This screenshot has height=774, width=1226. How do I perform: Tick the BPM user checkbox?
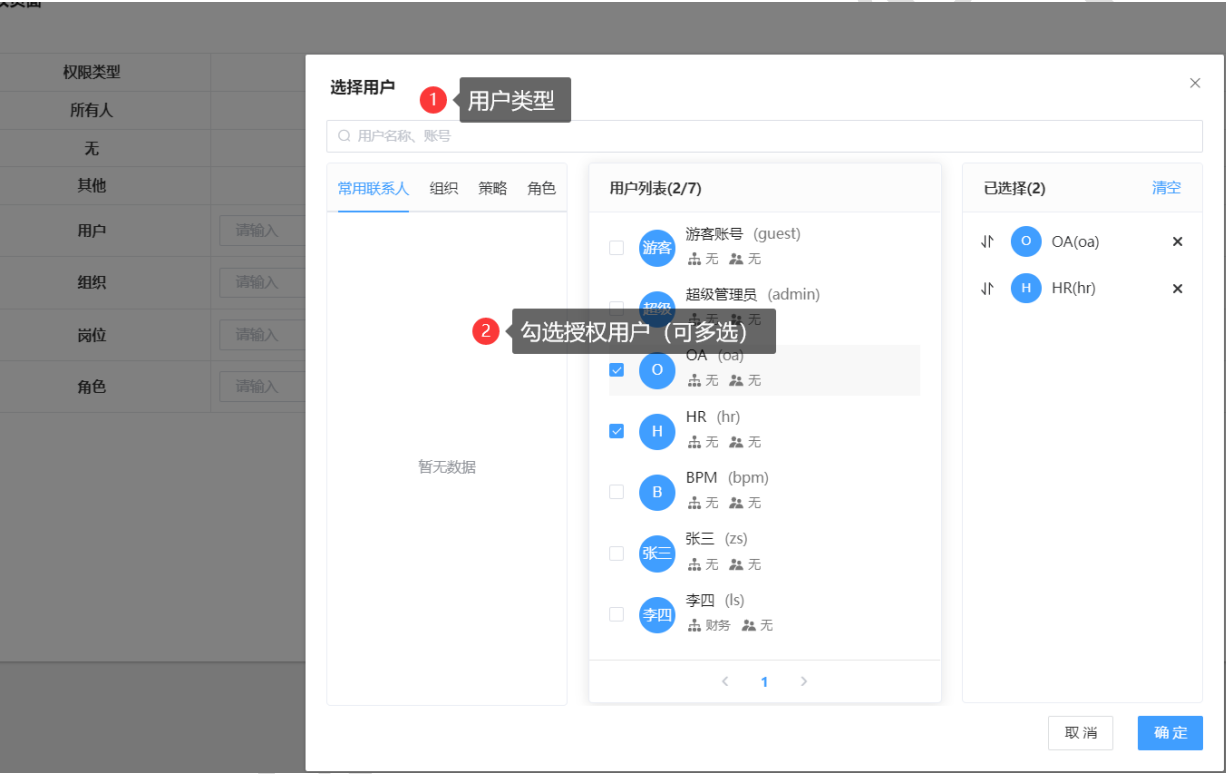pos(616,492)
